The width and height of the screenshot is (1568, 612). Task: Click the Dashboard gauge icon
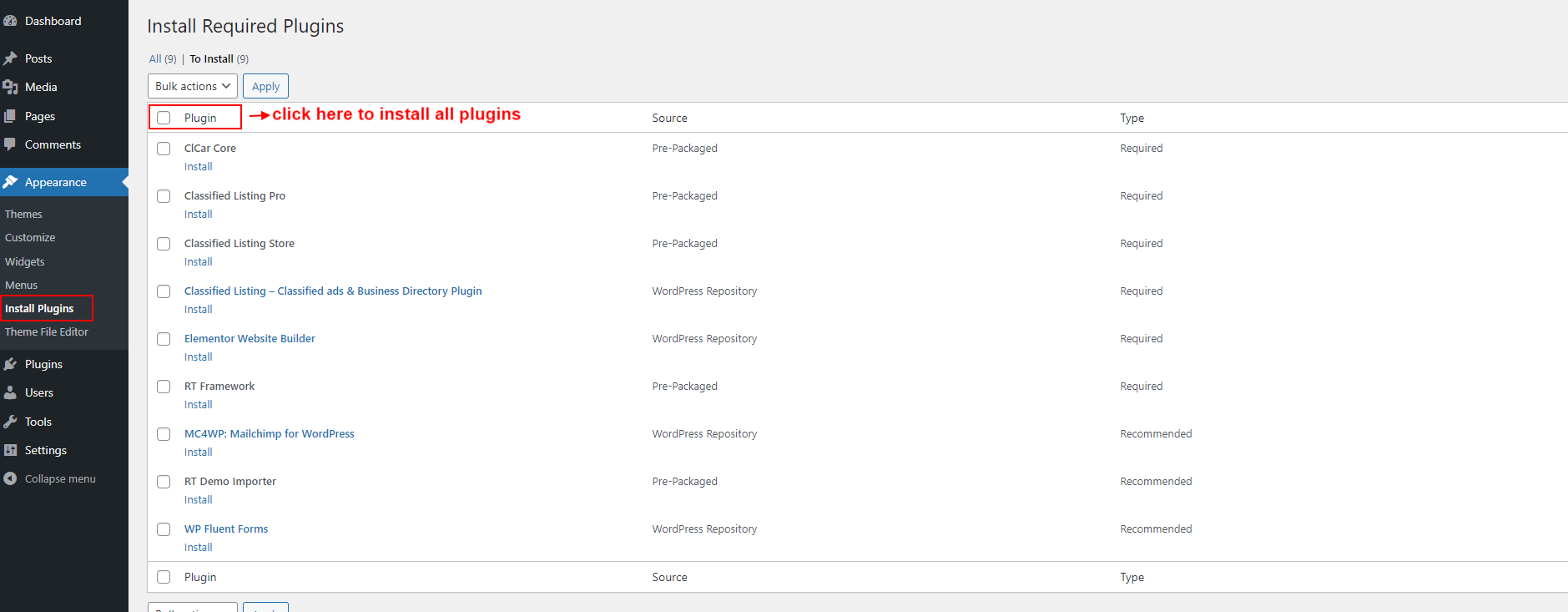click(10, 21)
